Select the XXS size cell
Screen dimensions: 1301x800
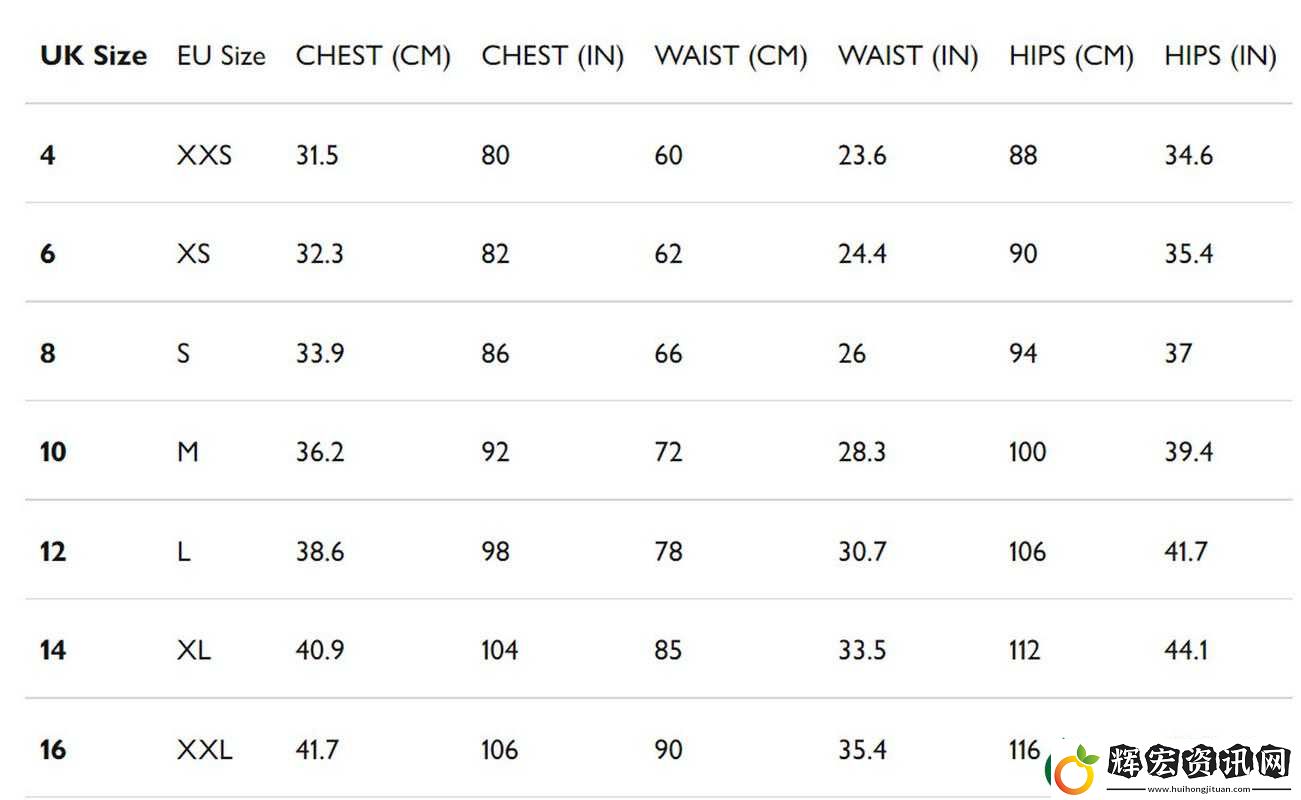204,155
